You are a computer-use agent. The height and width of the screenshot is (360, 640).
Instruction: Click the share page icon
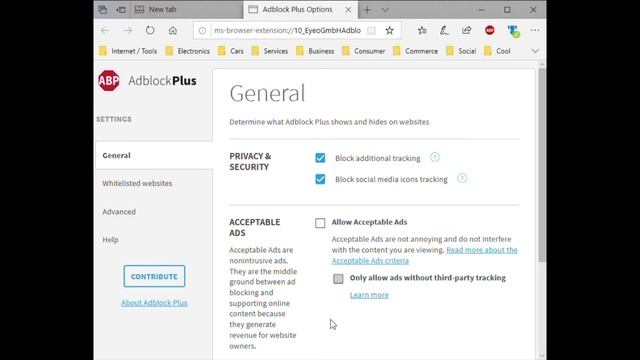(x=467, y=30)
